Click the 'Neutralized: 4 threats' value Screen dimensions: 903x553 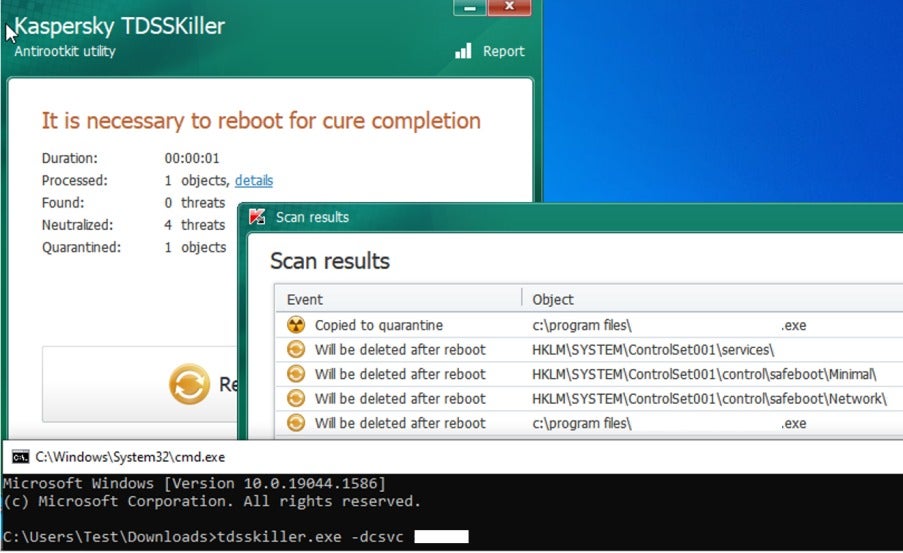(x=195, y=225)
